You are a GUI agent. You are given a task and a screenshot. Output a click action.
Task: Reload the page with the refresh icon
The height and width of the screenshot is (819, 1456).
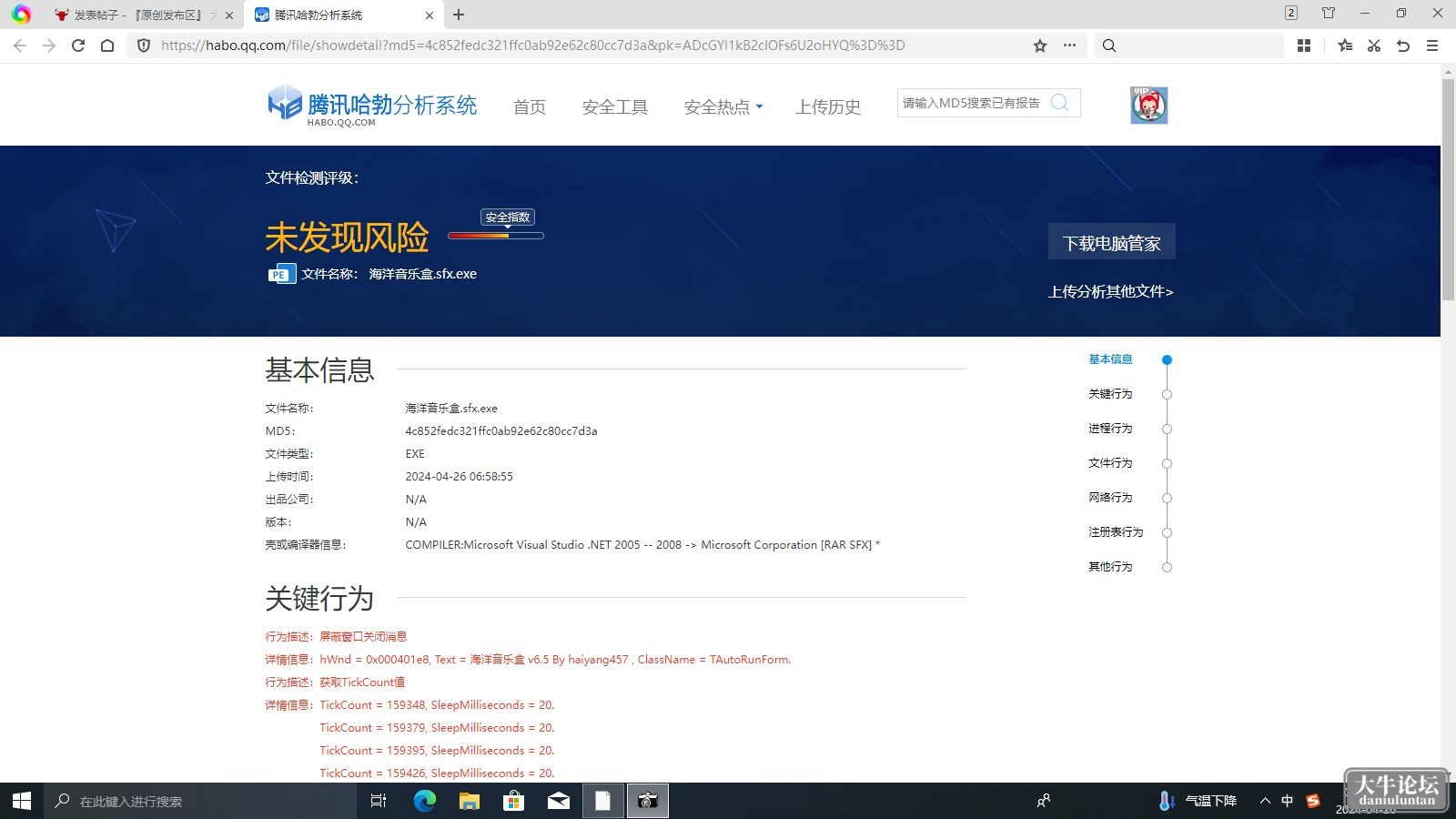[x=78, y=45]
